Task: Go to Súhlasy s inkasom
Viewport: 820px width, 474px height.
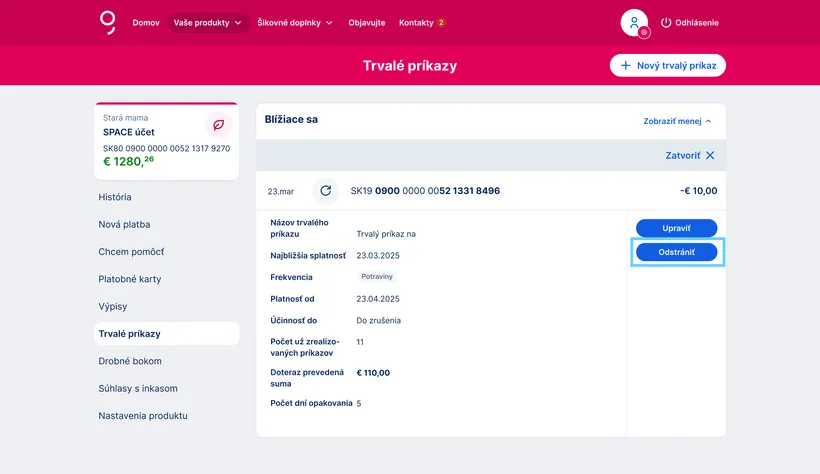Action: (x=138, y=388)
